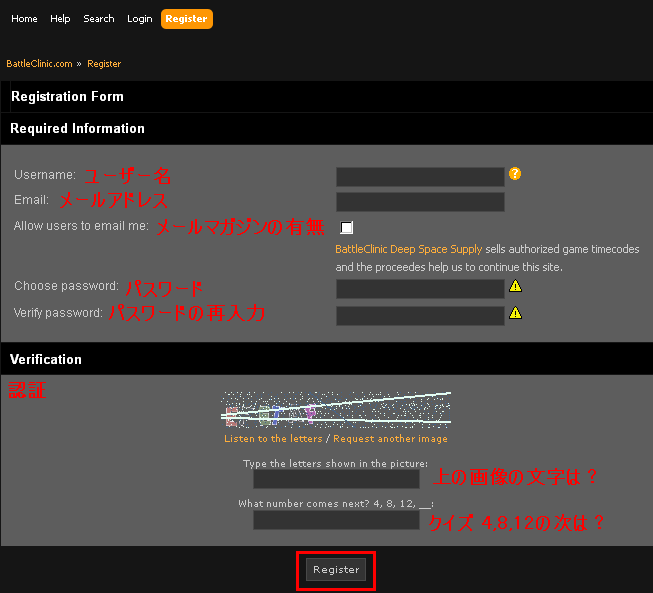Open the Home menu item
The image size is (653, 593).
[24, 19]
